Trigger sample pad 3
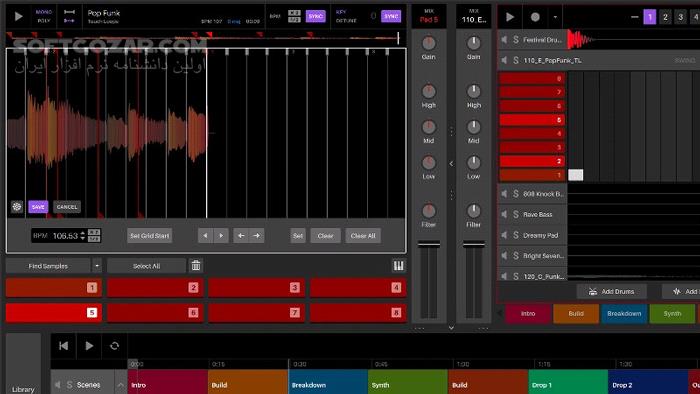The width and height of the screenshot is (700, 394). [x=257, y=288]
